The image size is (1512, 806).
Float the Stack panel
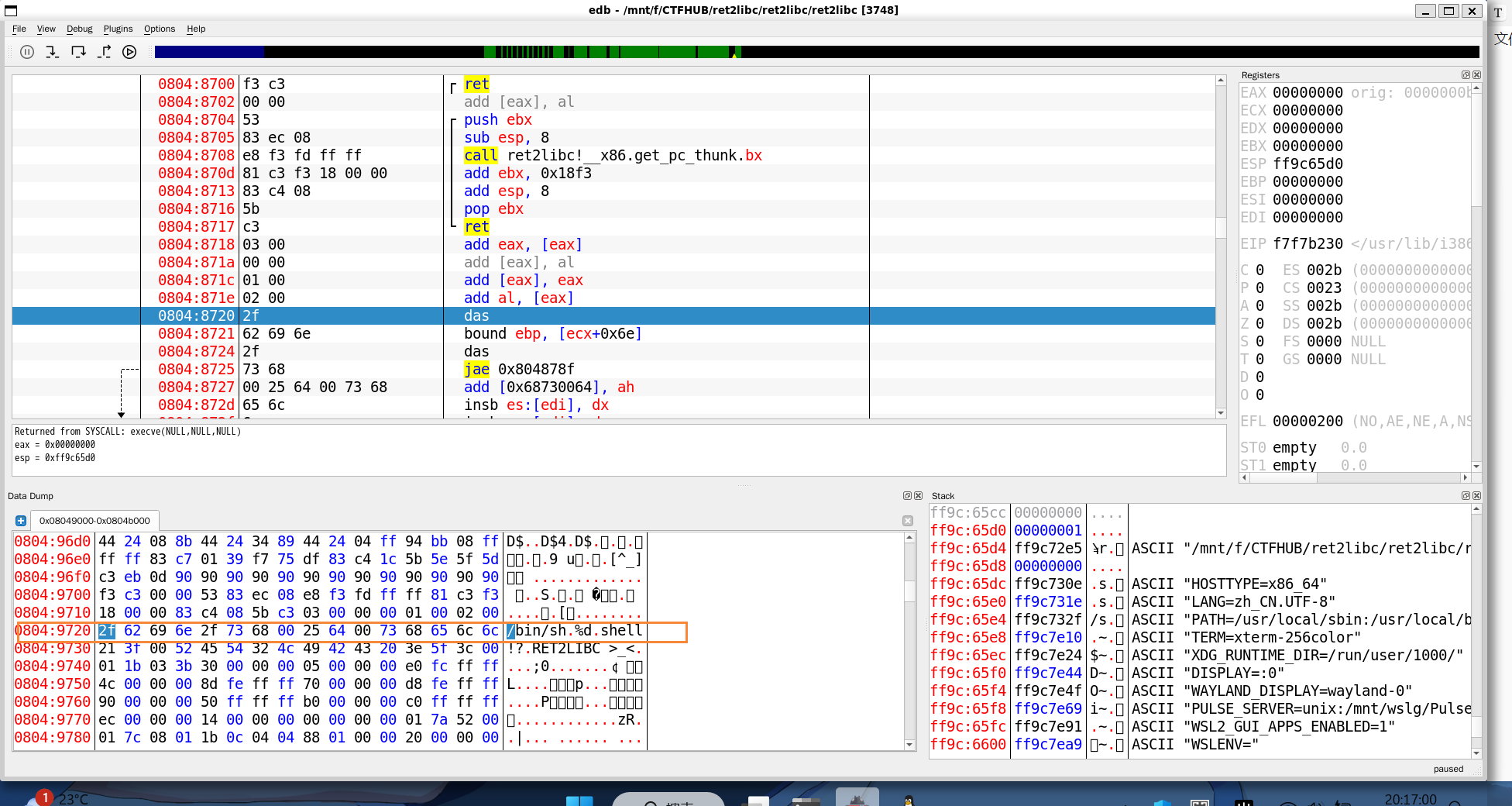pos(1466,496)
